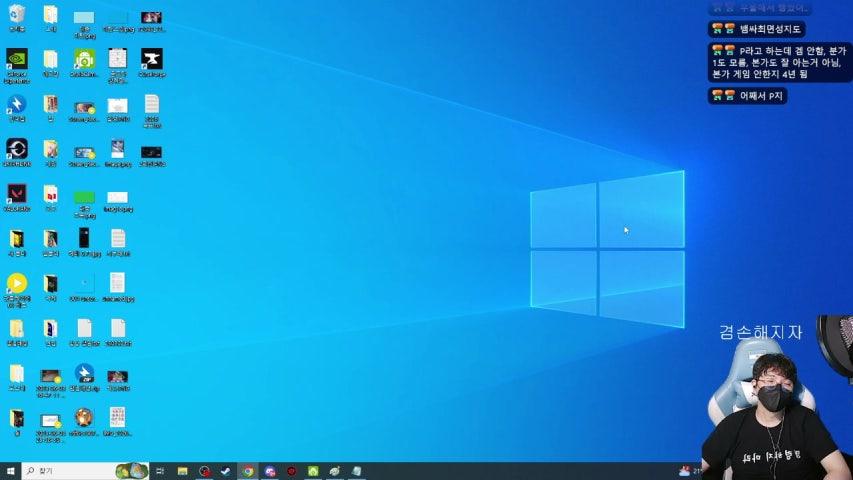Switch to Google Chrome on the taskbar
This screenshot has width=853, height=480.
point(248,471)
